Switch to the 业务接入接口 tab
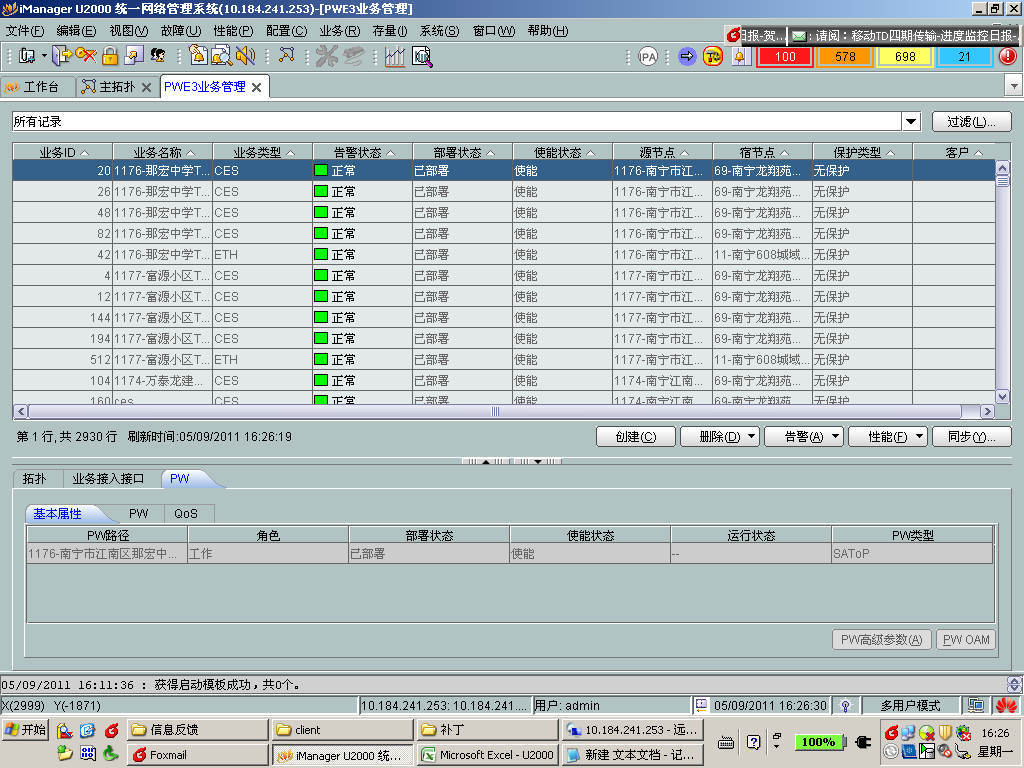1024x768 pixels. (x=109, y=479)
